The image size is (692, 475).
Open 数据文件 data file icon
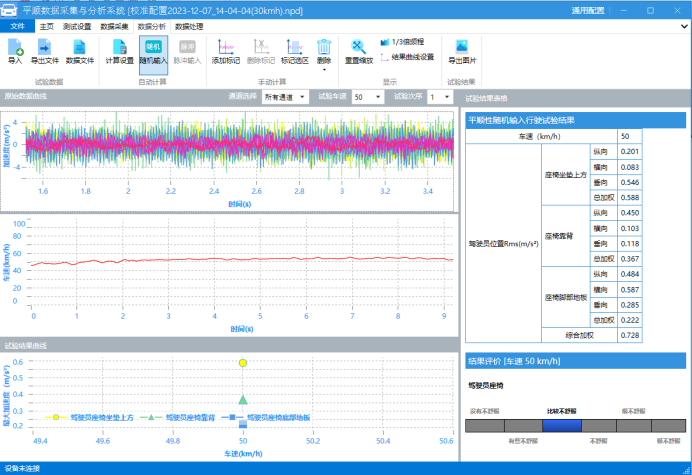pos(80,52)
